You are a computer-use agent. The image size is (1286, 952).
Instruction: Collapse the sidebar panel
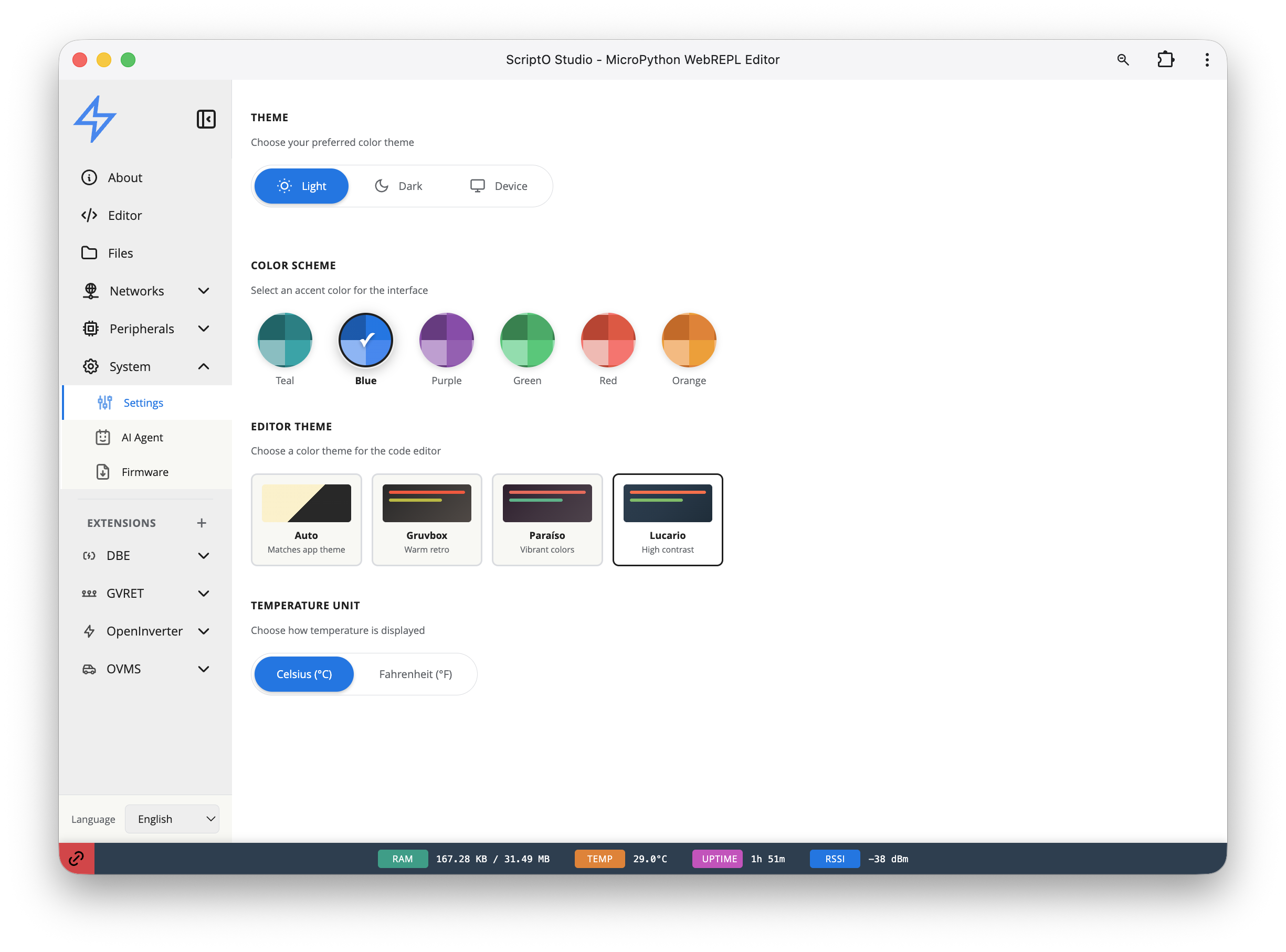coord(206,119)
